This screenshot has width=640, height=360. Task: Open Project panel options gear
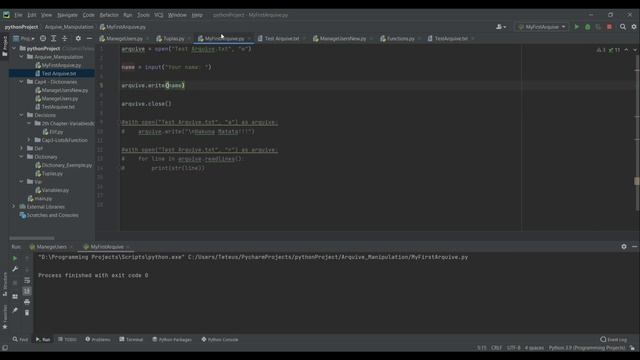click(78, 38)
